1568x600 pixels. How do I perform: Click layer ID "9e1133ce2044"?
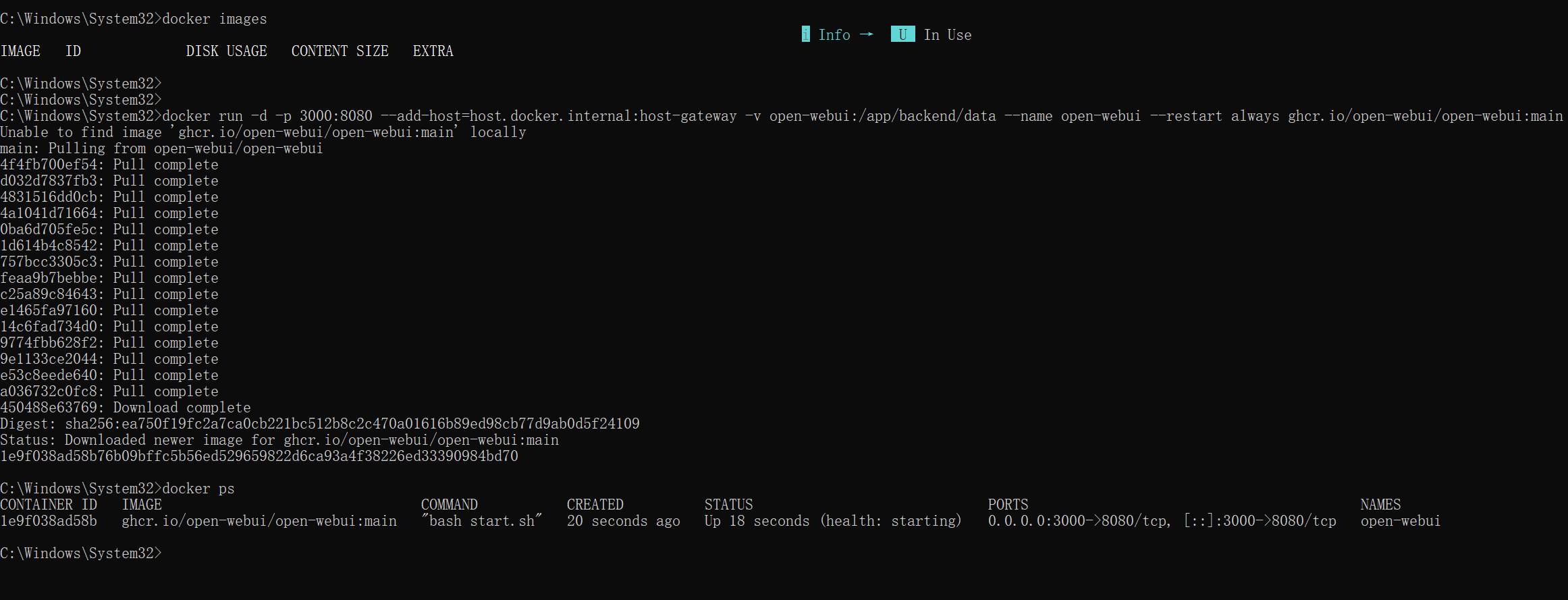[x=49, y=359]
